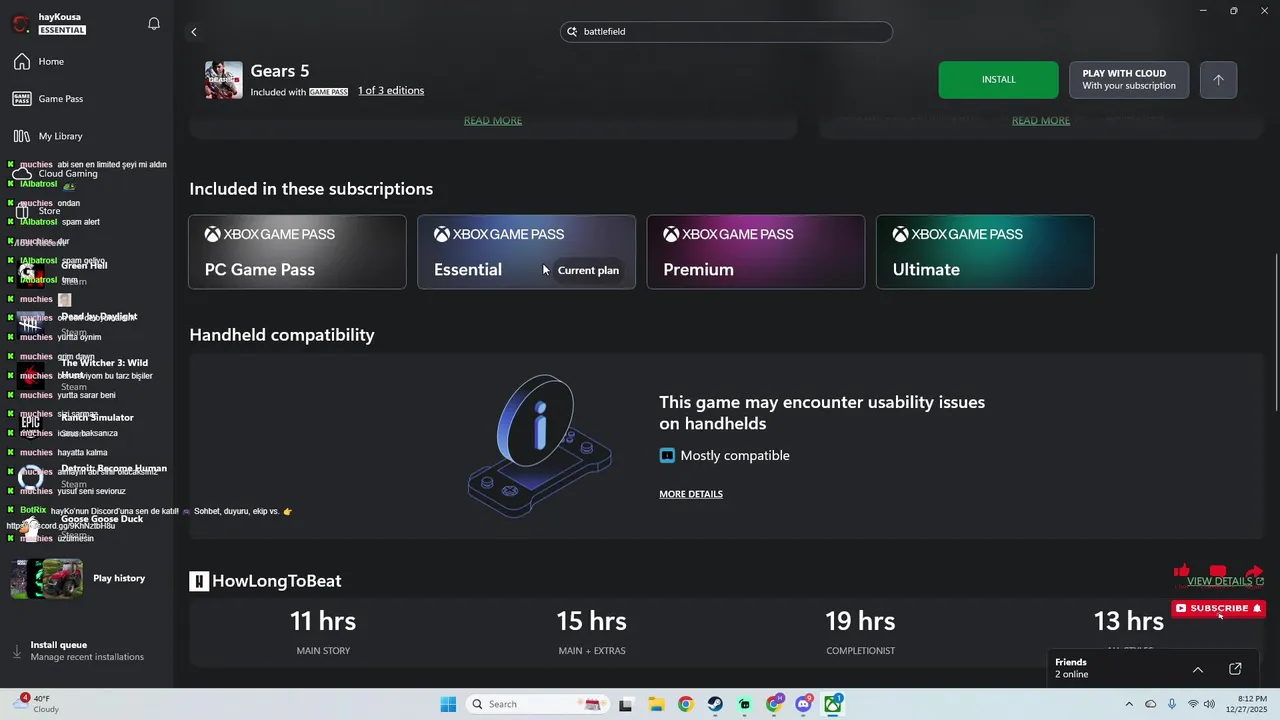
Task: Click the tray microphone icon
Action: tap(1171, 704)
